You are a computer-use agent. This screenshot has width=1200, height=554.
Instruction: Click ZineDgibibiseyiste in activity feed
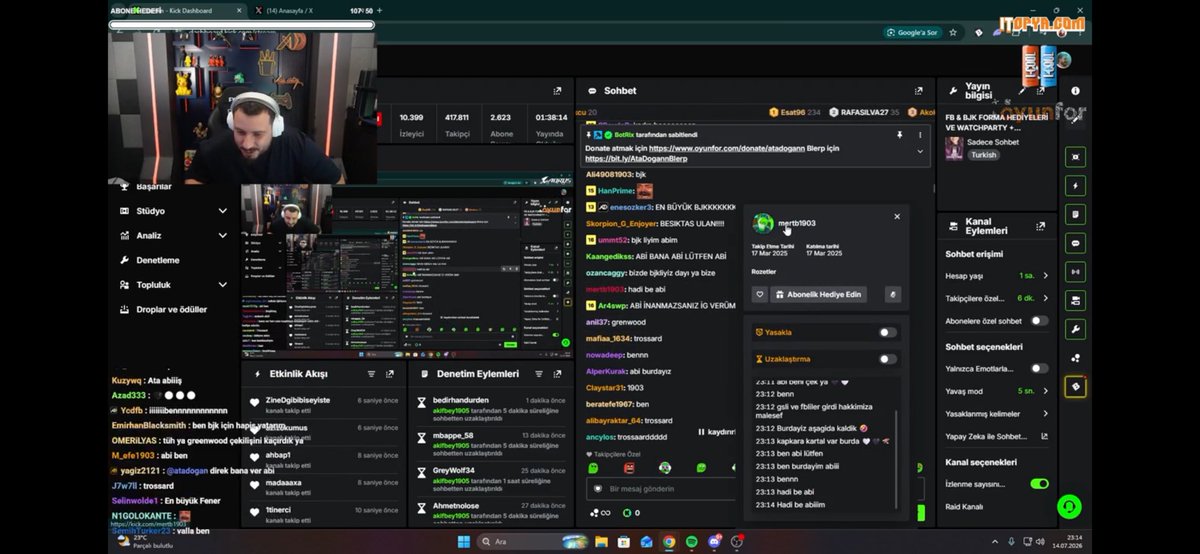[x=299, y=400]
